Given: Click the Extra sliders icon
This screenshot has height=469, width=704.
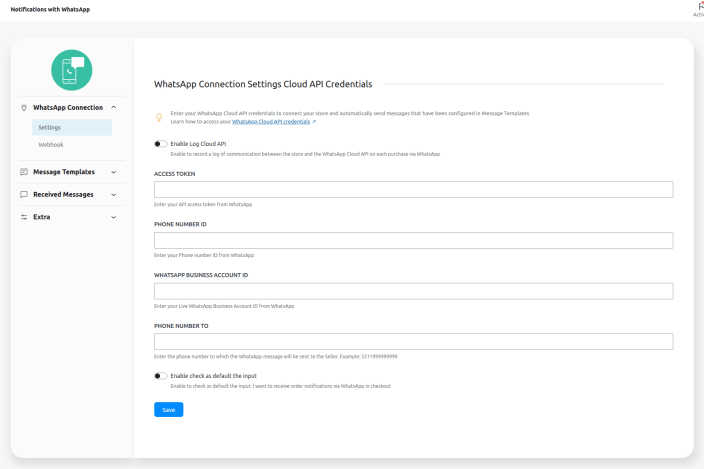Looking at the screenshot, I should click(x=24, y=217).
